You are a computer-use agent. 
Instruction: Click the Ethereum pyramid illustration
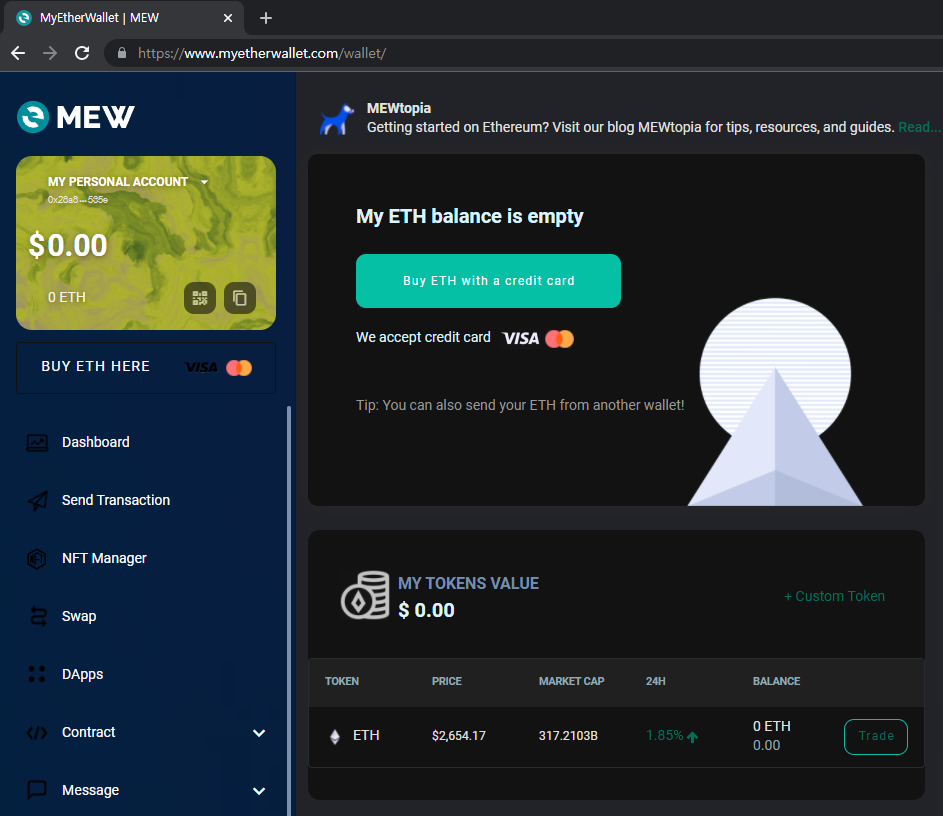[x=775, y=402]
